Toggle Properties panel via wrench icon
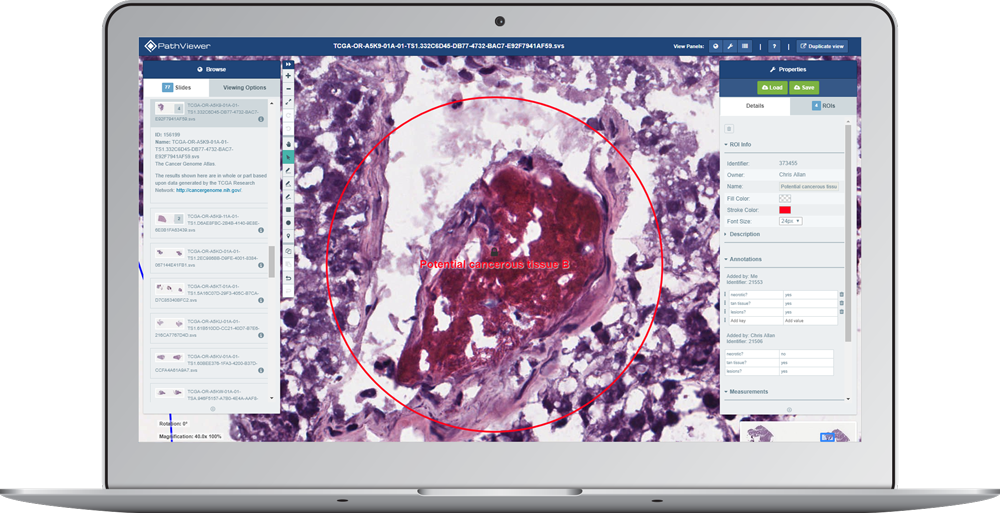 pos(730,46)
